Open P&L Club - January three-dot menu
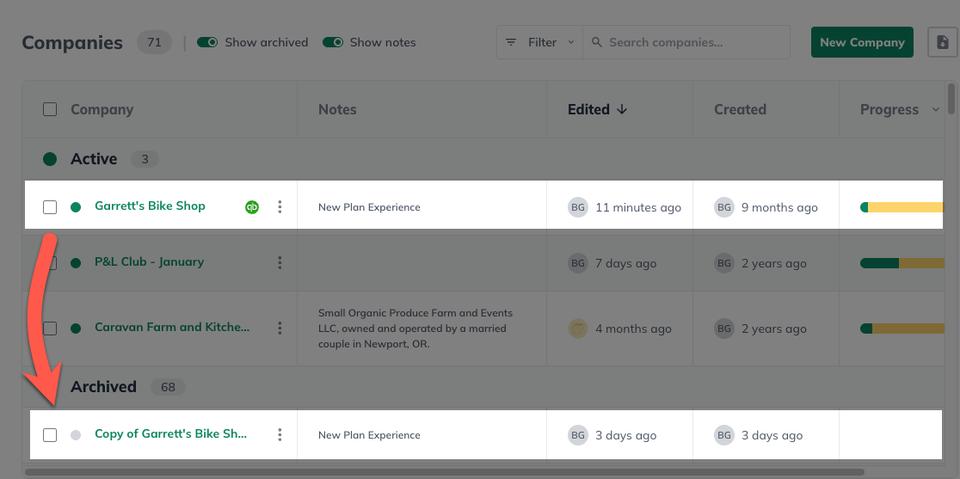960x479 pixels. click(280, 263)
